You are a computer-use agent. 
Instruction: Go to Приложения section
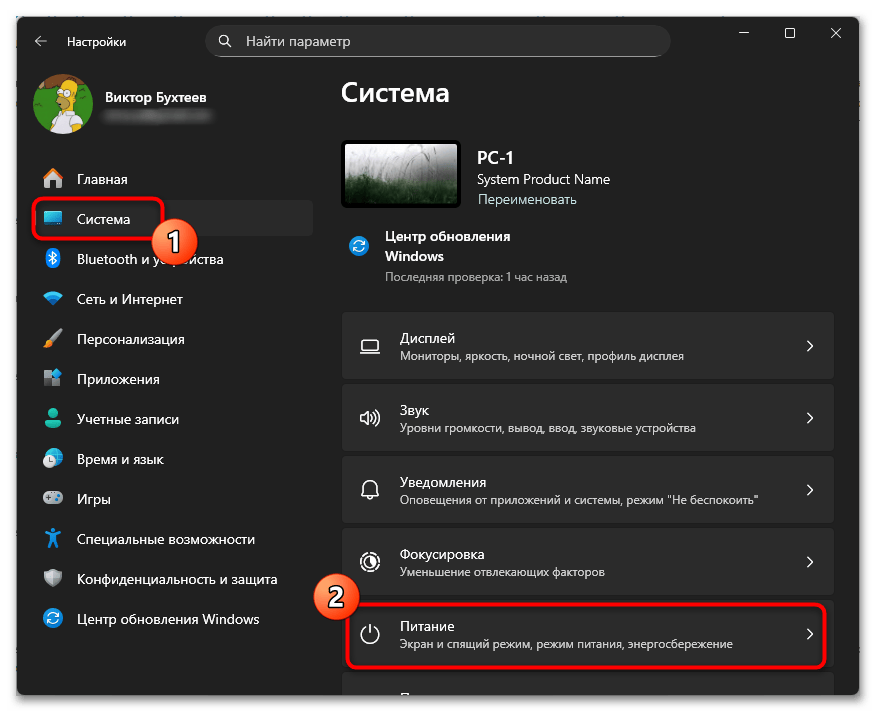click(x=173, y=379)
